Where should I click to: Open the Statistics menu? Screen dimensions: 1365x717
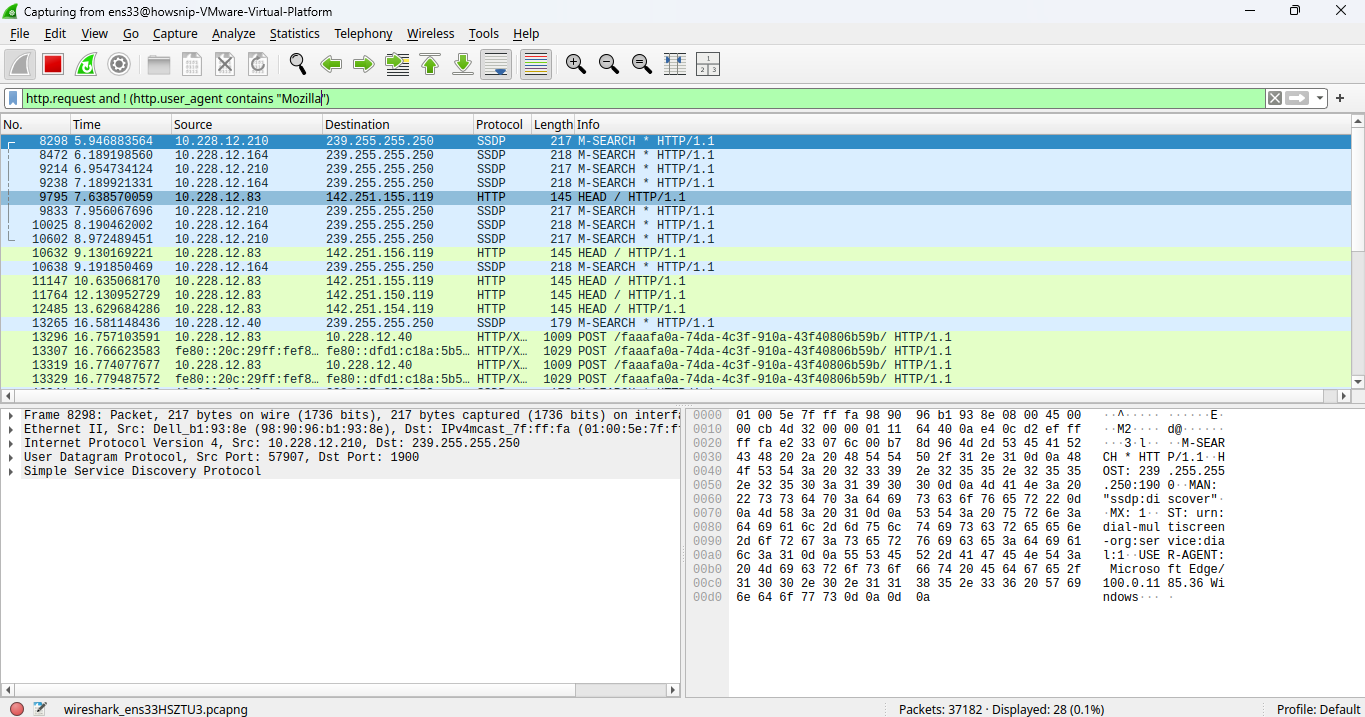[x=295, y=33]
